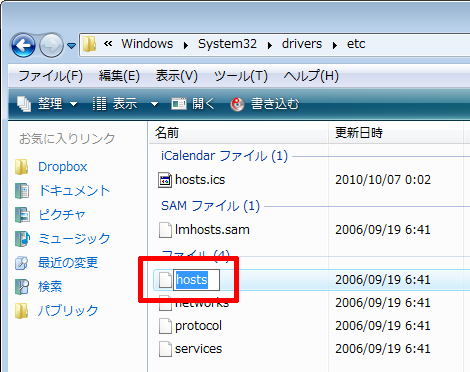Sort by the 名前 column header
The width and height of the screenshot is (470, 372).
point(238,133)
